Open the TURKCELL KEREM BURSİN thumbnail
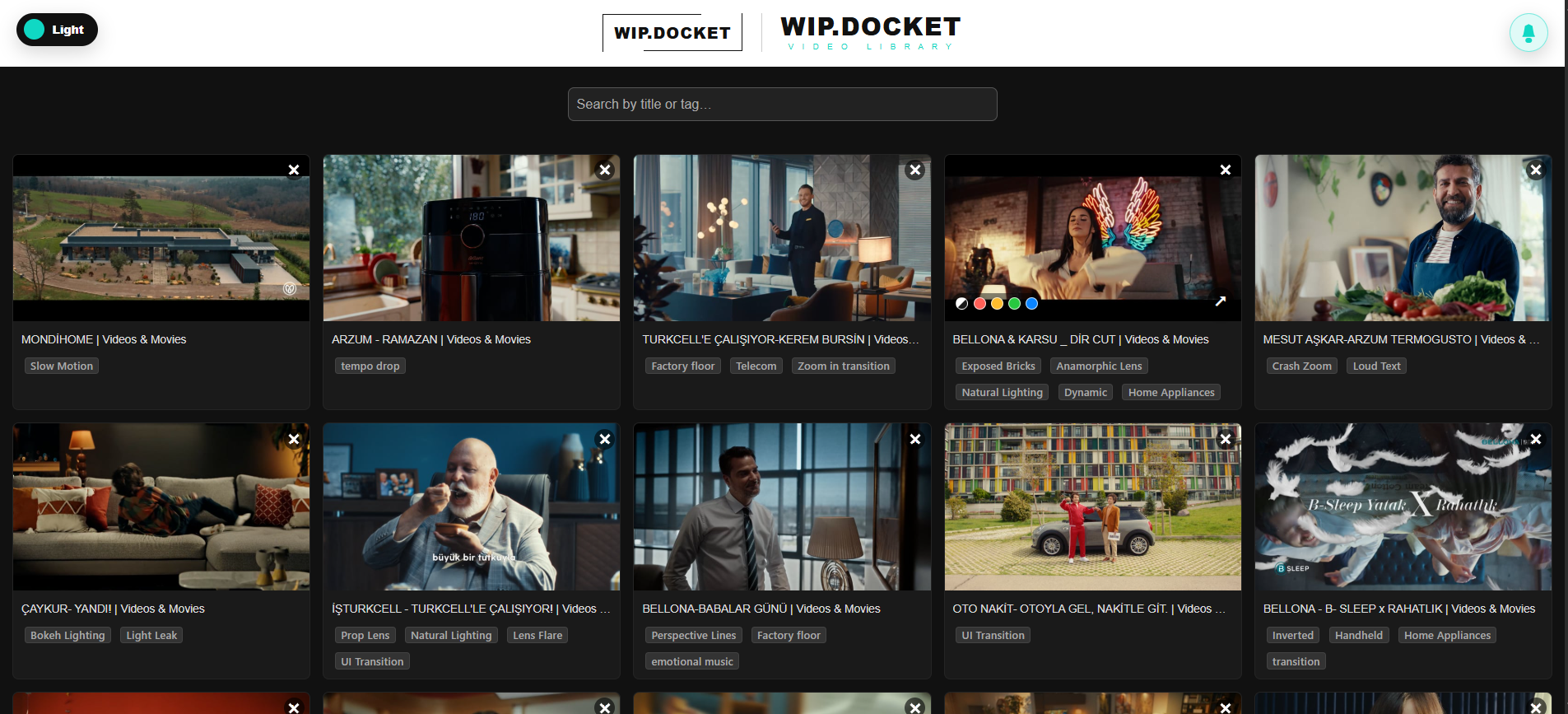 (782, 238)
